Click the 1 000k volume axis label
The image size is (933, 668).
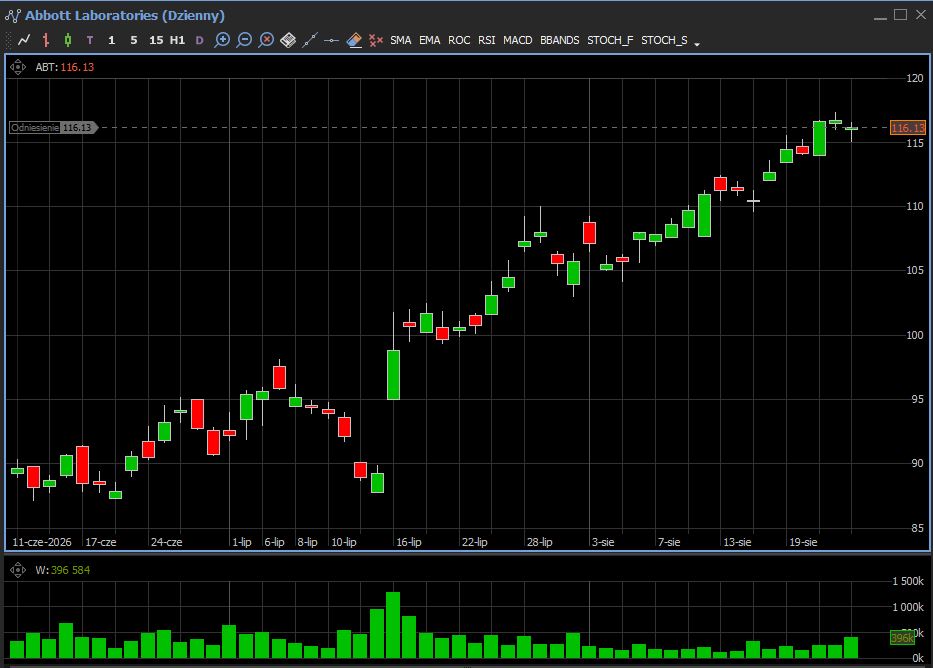[x=908, y=607]
